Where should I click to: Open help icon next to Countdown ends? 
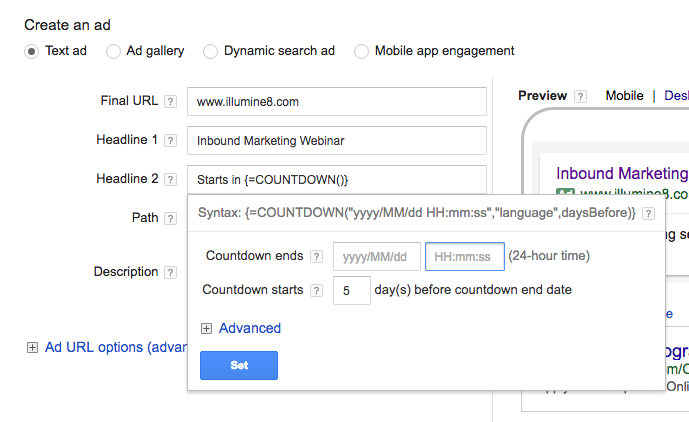click(316, 257)
